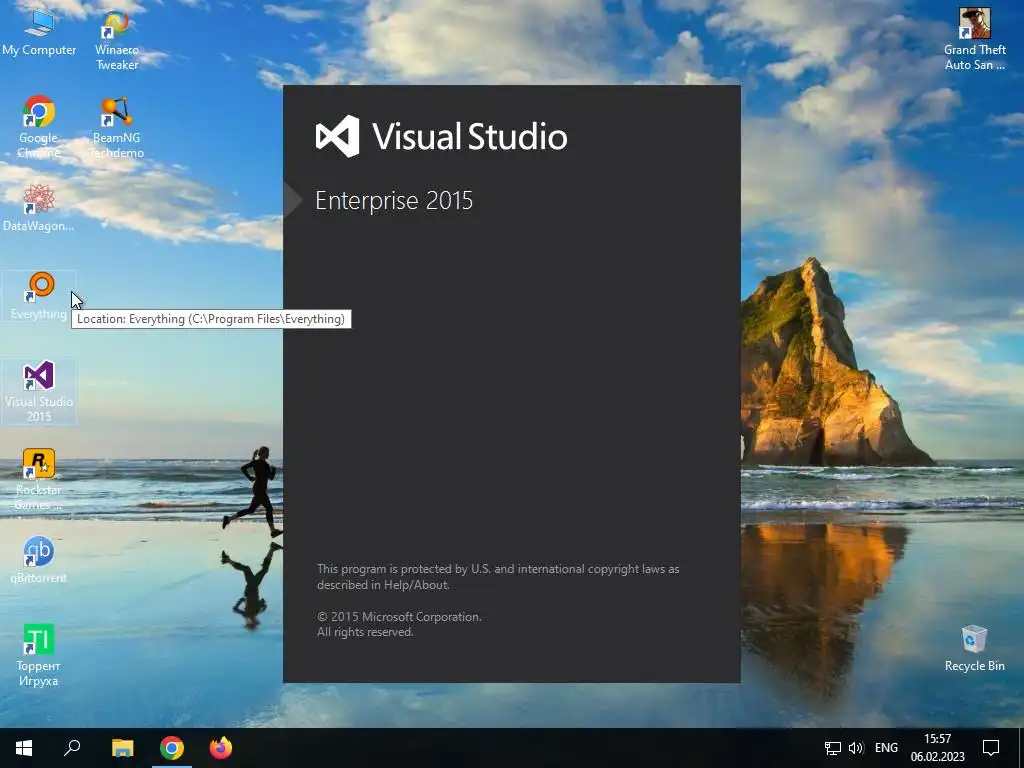Select the DataWagon desktop shortcut
This screenshot has width=1024, height=768.
39,208
